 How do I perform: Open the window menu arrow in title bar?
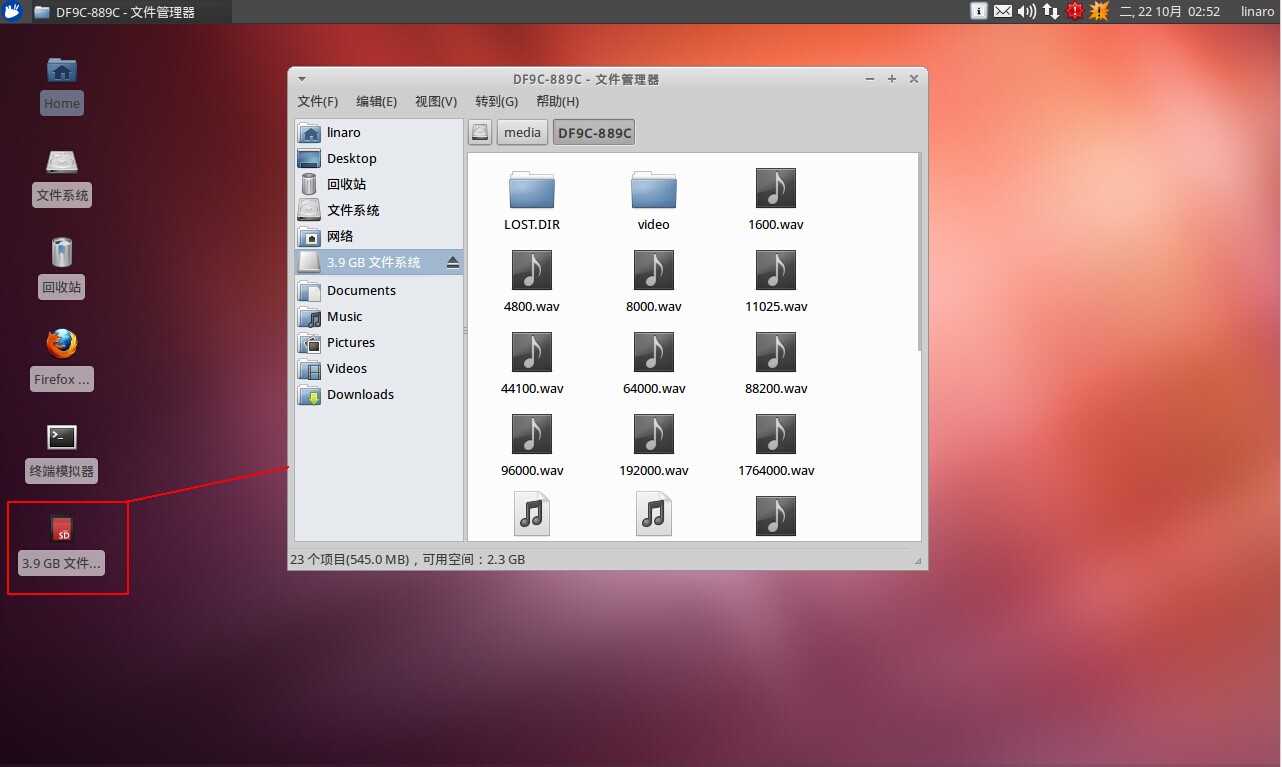302,79
